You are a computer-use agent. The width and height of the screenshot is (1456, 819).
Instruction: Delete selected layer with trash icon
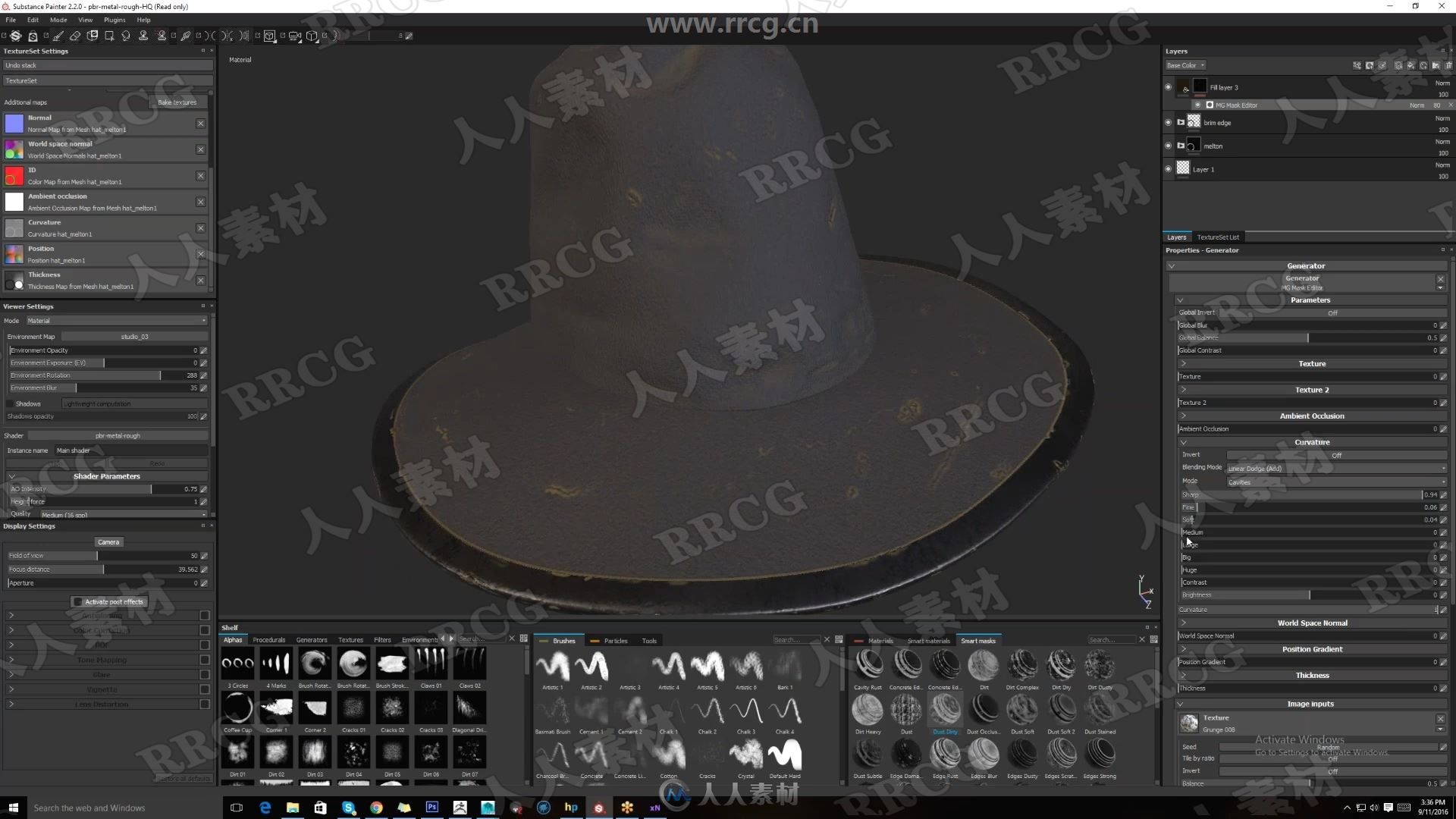(1448, 65)
